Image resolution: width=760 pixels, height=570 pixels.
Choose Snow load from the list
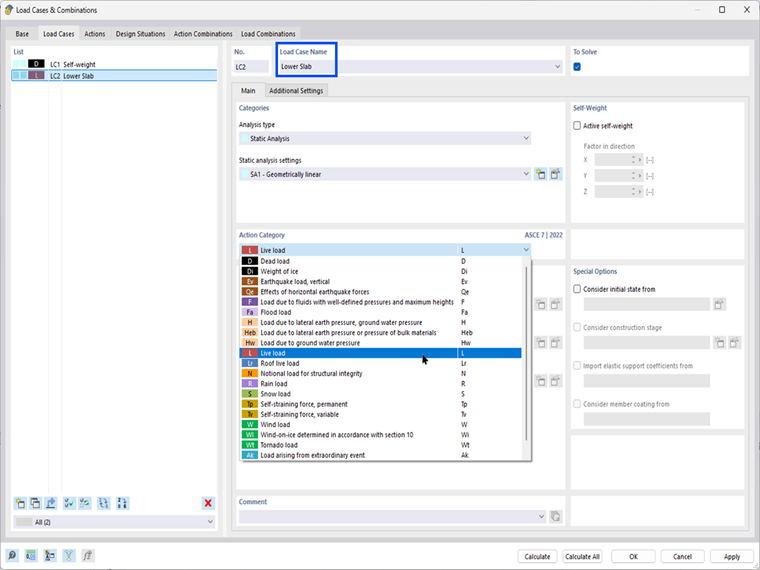381,394
